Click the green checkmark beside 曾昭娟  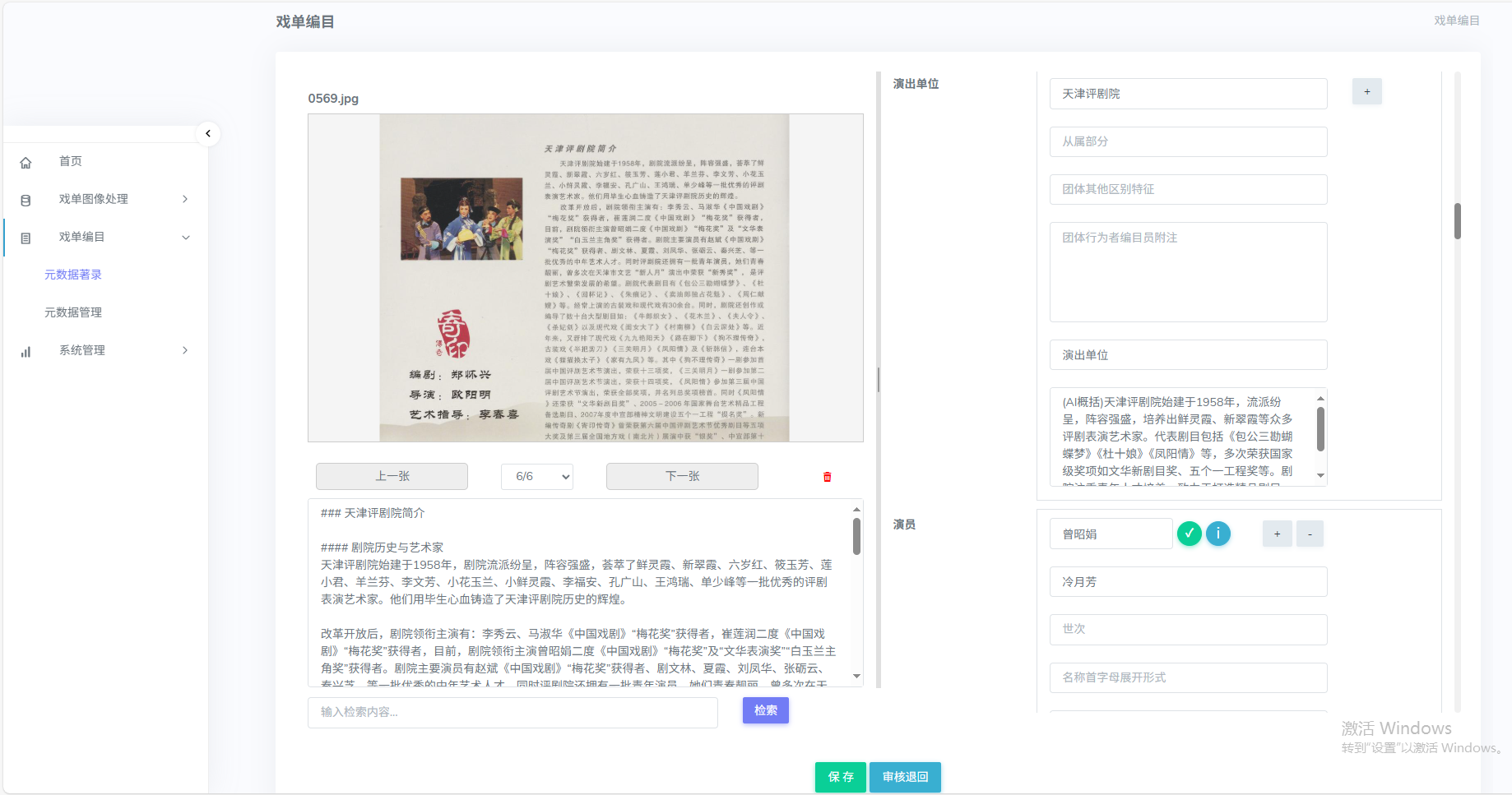point(1189,534)
